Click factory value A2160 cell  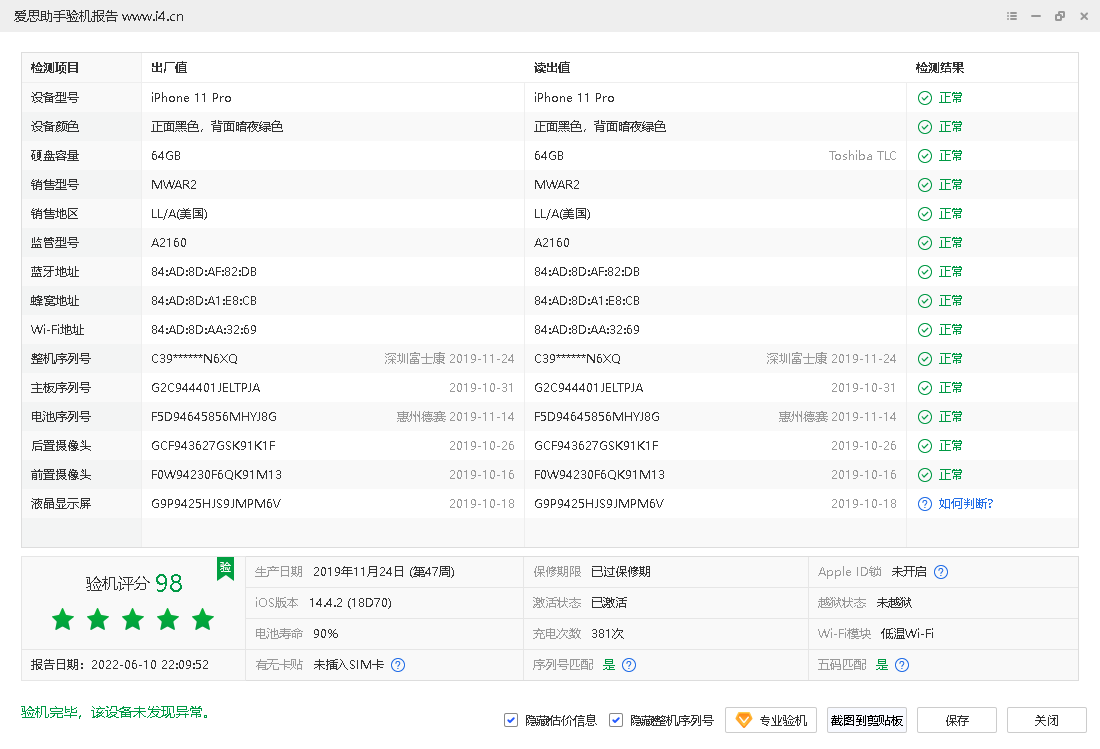169,243
